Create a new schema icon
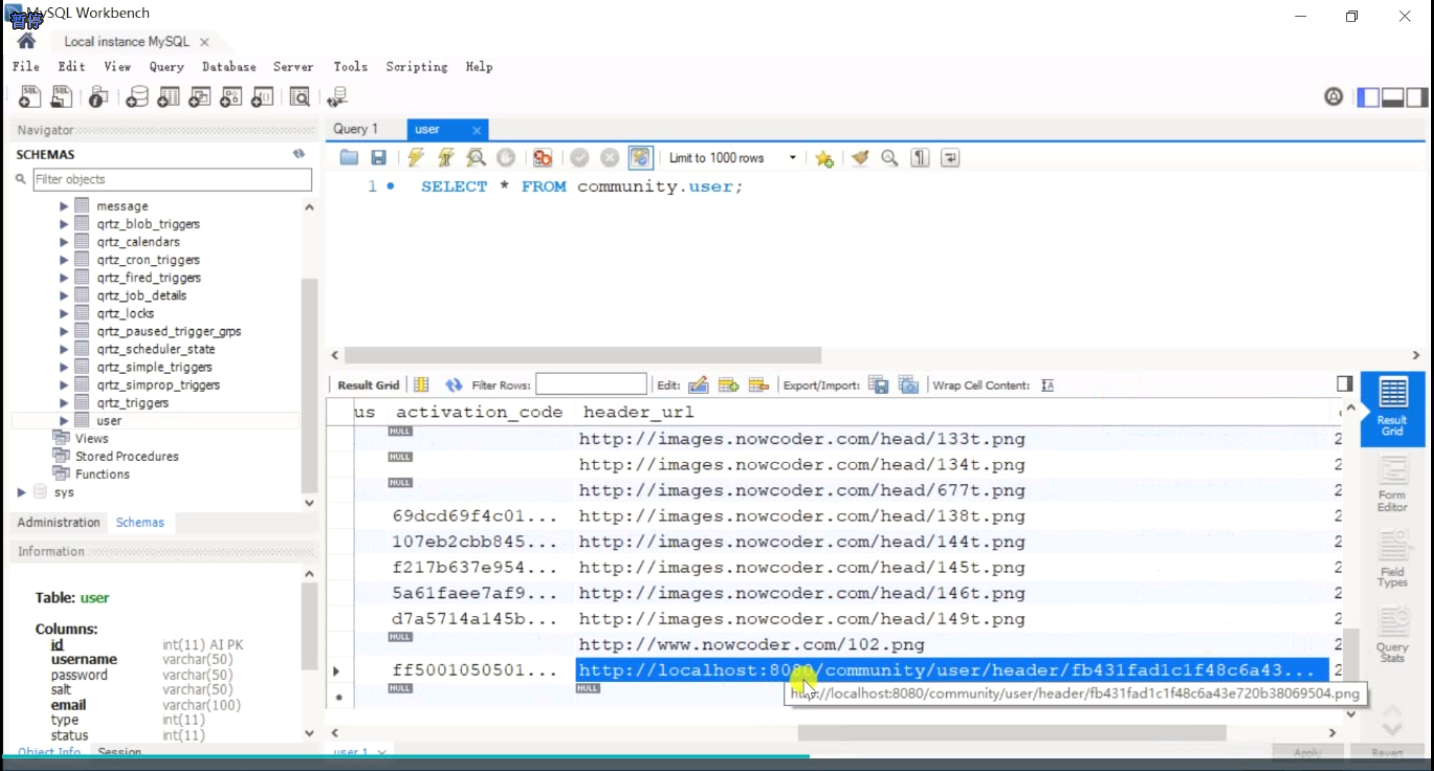 click(x=137, y=96)
